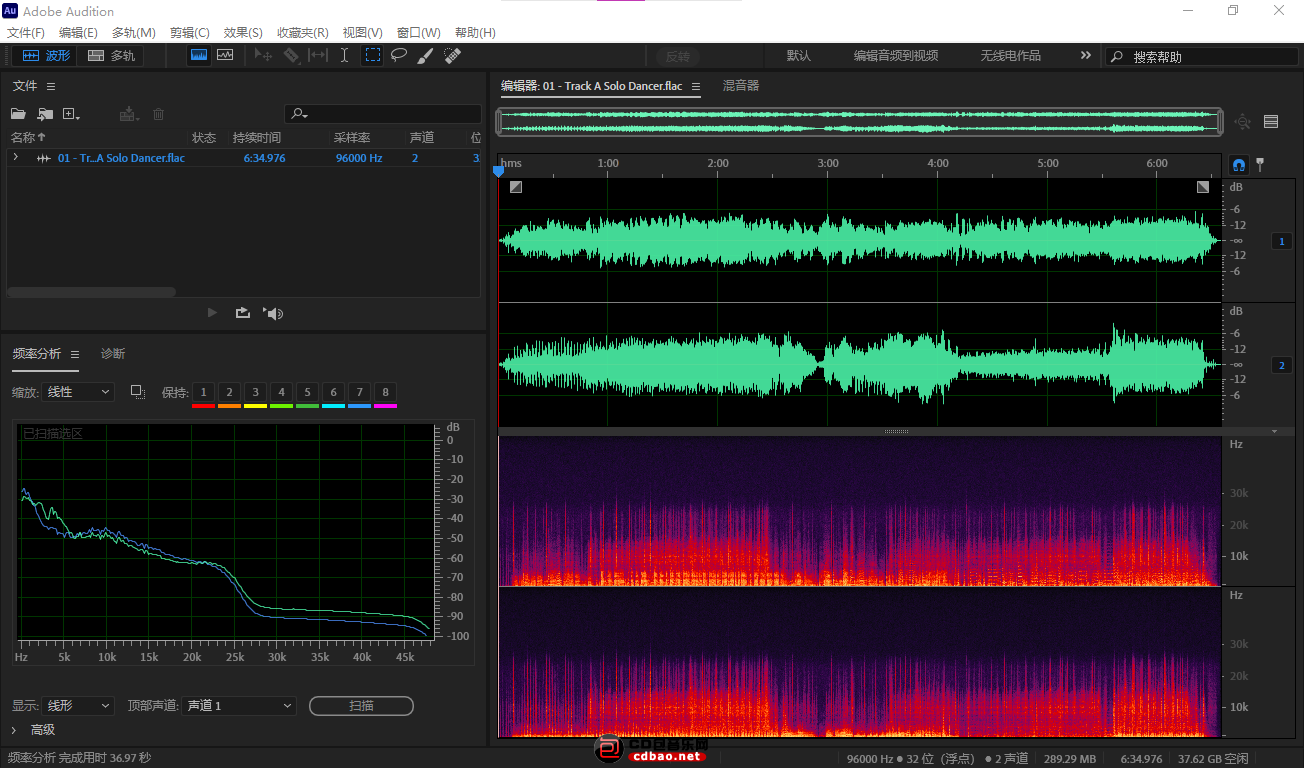Switch to the 多轨 multitrack view
The height and width of the screenshot is (768, 1304).
(x=112, y=56)
